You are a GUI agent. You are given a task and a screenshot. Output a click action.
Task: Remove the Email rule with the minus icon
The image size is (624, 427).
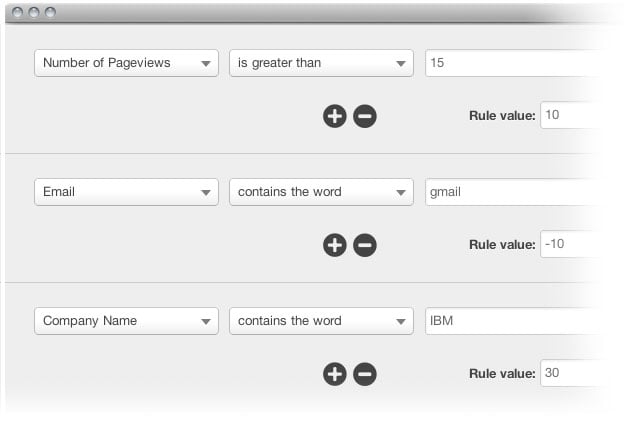[365, 245]
